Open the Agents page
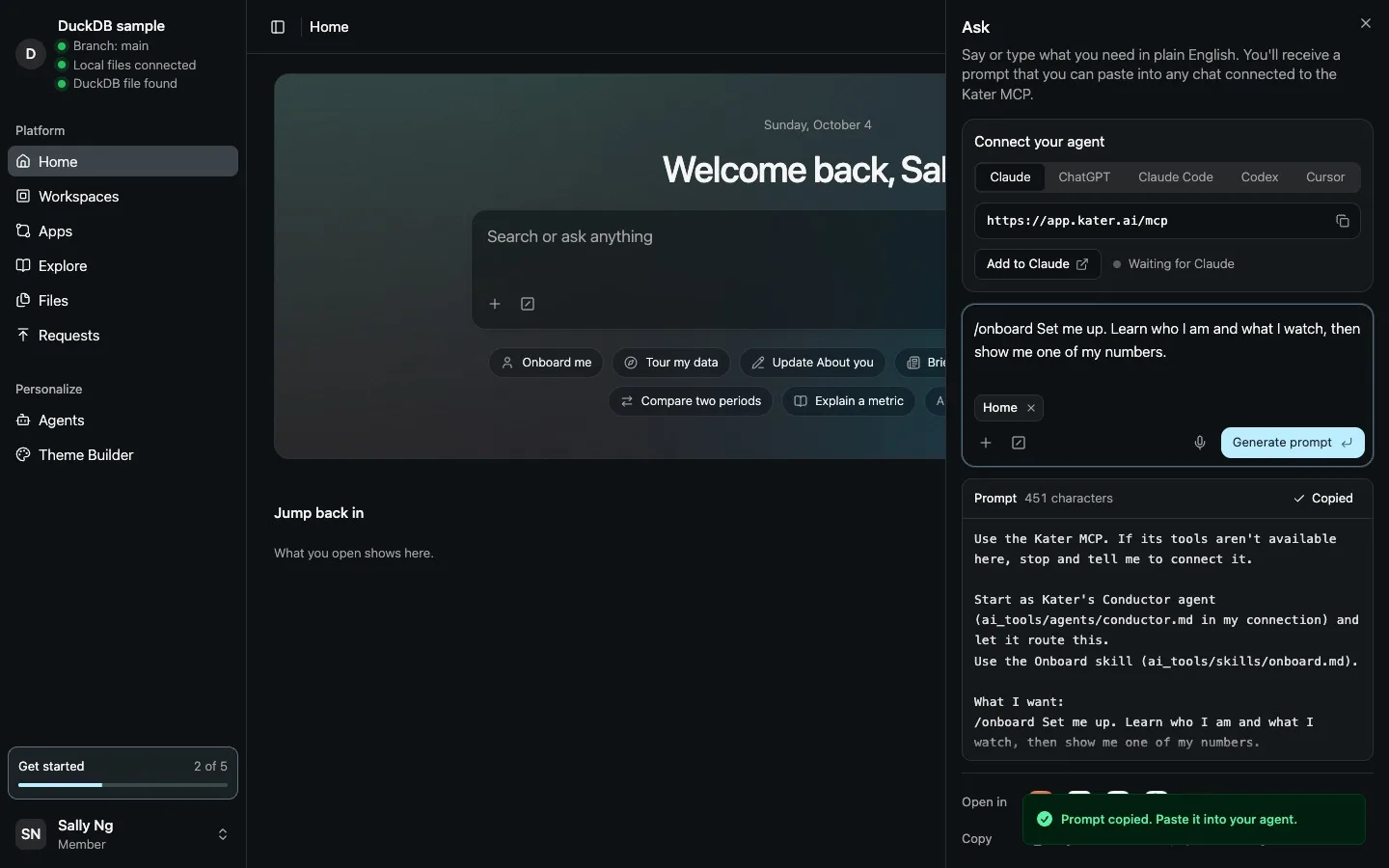Image resolution: width=1389 pixels, height=868 pixels. pos(123,420)
